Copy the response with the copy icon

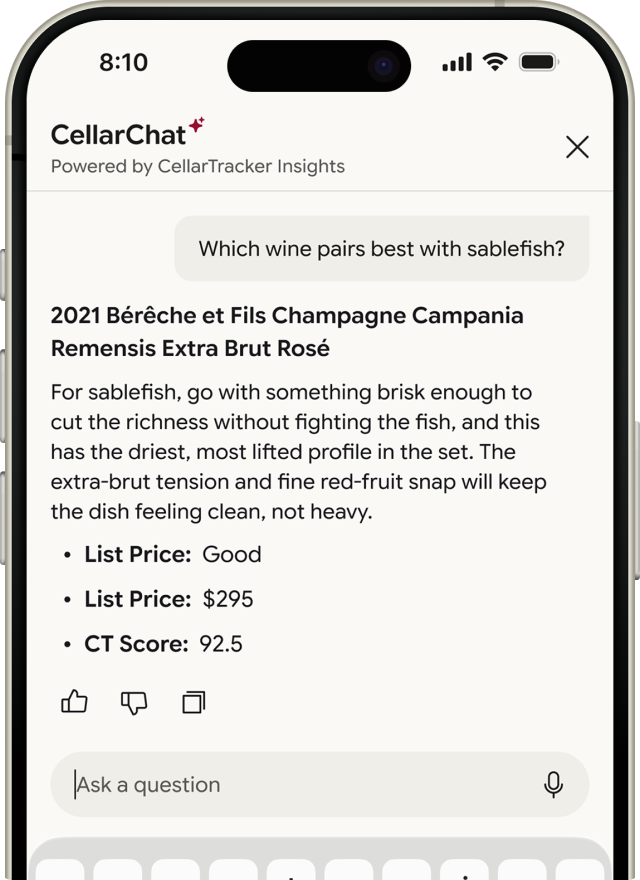pos(194,702)
